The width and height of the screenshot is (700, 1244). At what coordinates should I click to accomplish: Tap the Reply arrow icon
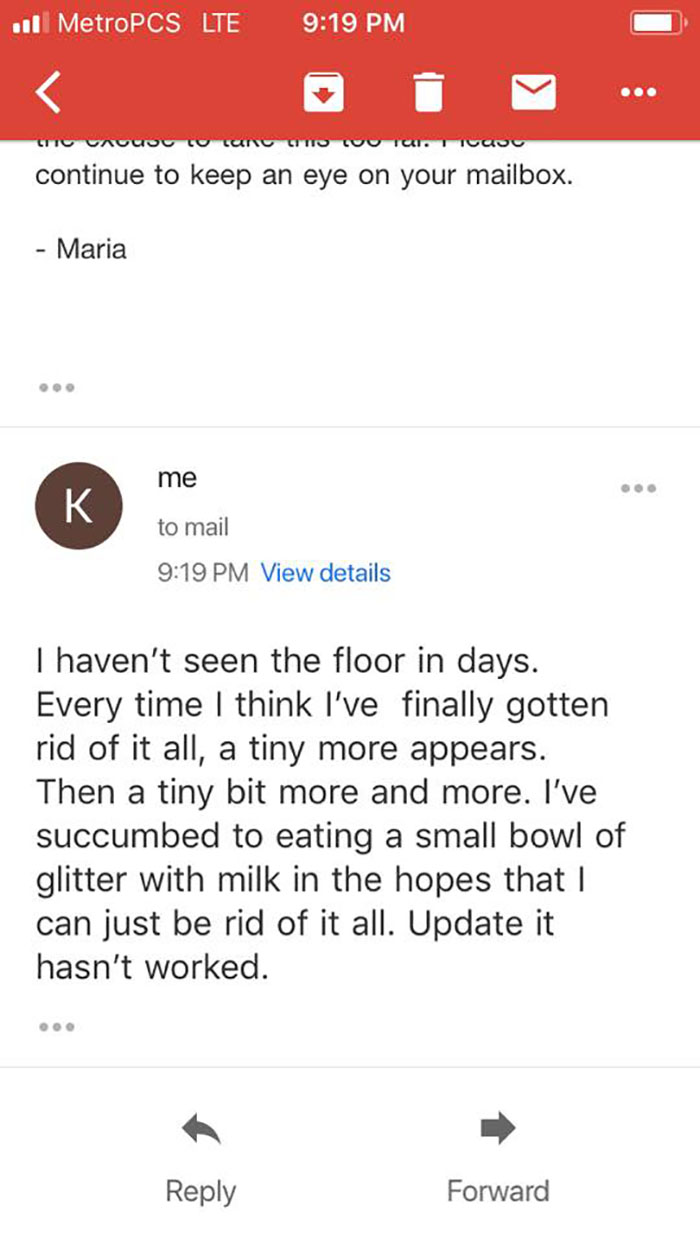(x=200, y=1127)
